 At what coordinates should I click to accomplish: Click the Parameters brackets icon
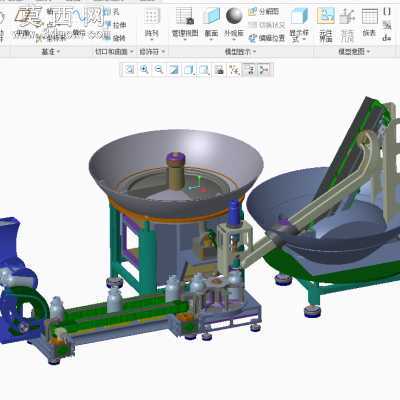coord(387,12)
